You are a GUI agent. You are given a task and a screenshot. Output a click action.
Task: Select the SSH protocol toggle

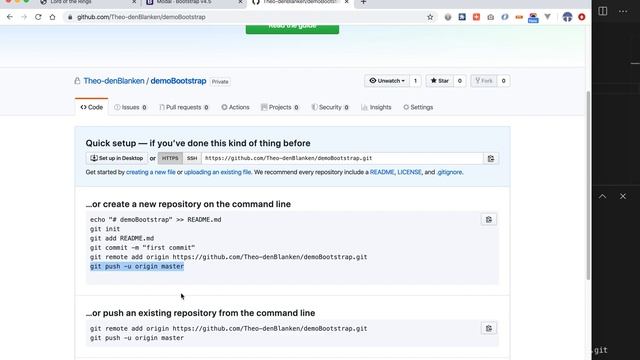(192, 158)
